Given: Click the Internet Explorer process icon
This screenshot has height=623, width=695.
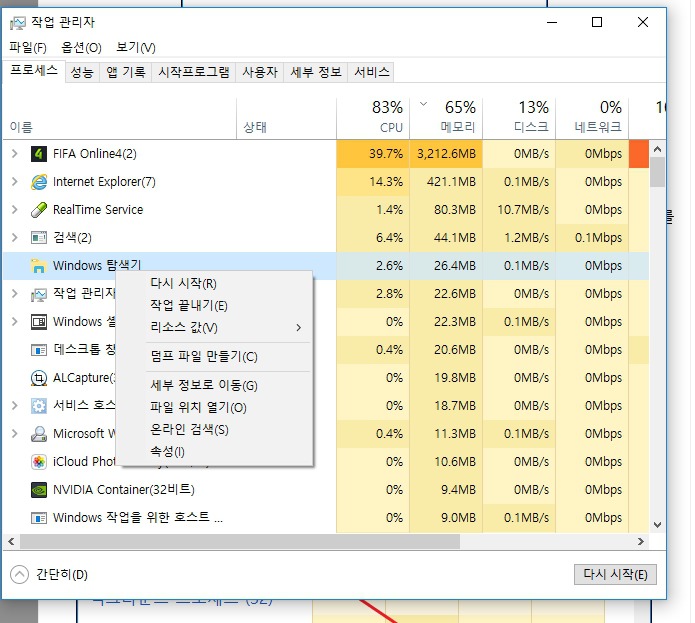Looking at the screenshot, I should click(x=39, y=182).
